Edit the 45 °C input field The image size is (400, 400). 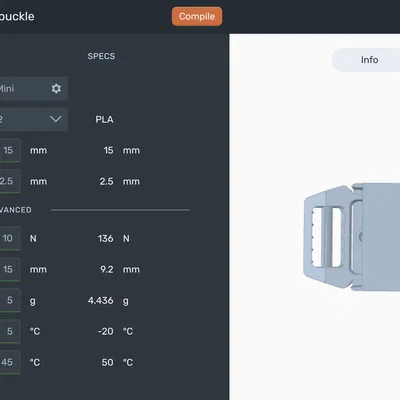point(10,362)
